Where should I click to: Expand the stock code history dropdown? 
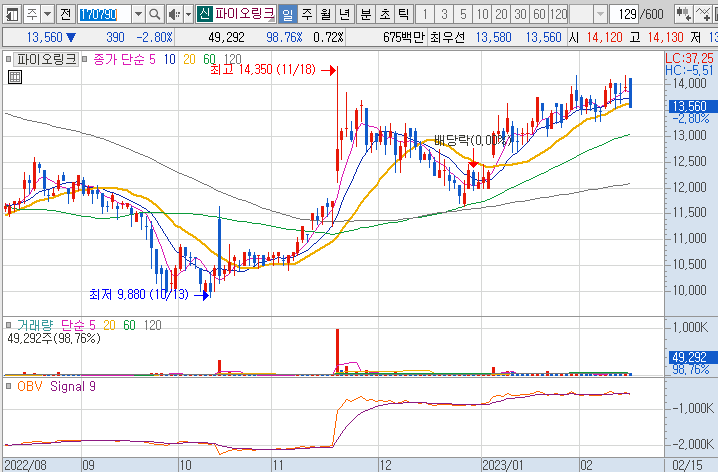138,14
